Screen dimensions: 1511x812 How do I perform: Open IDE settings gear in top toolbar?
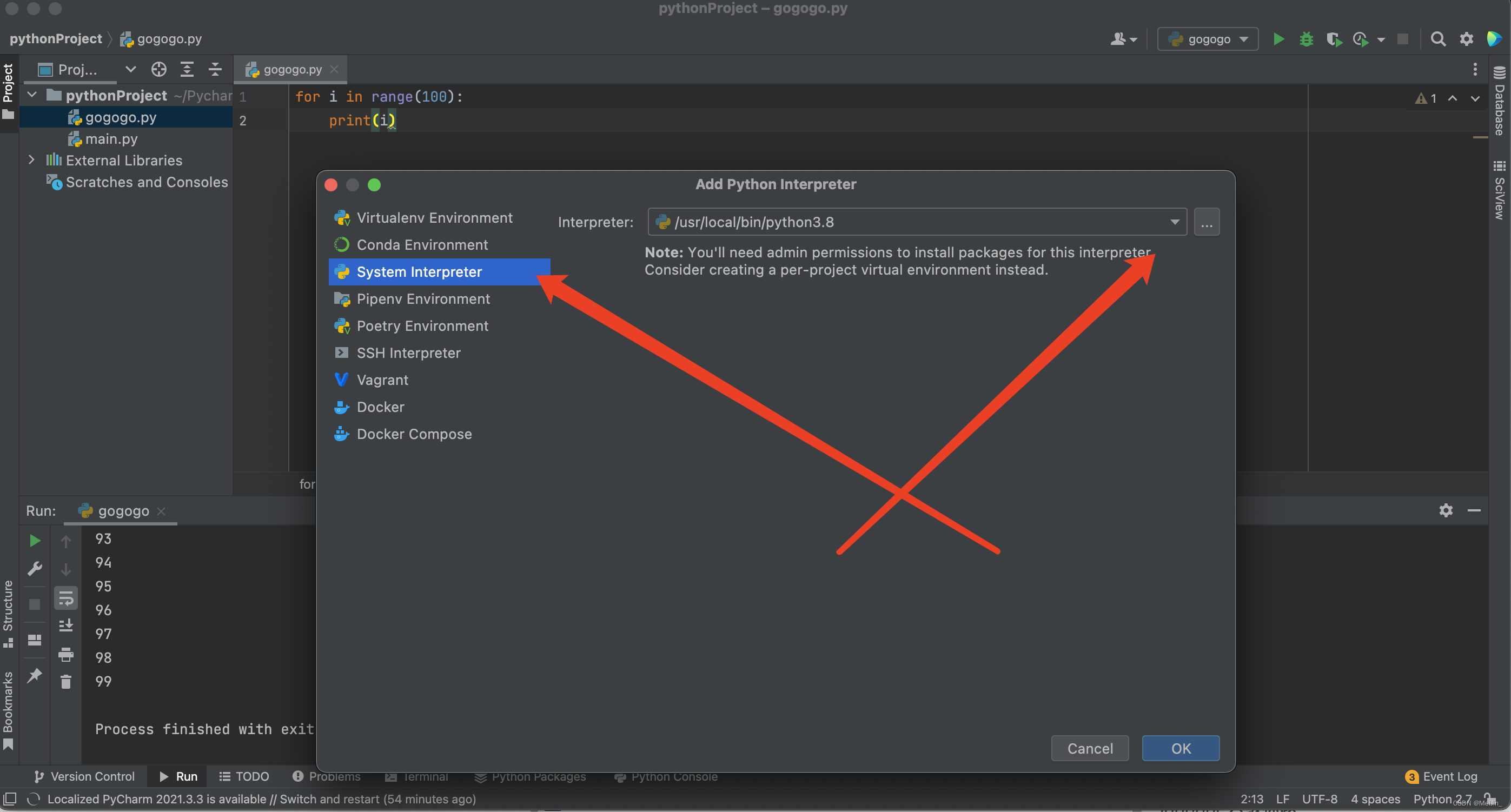(1467, 39)
